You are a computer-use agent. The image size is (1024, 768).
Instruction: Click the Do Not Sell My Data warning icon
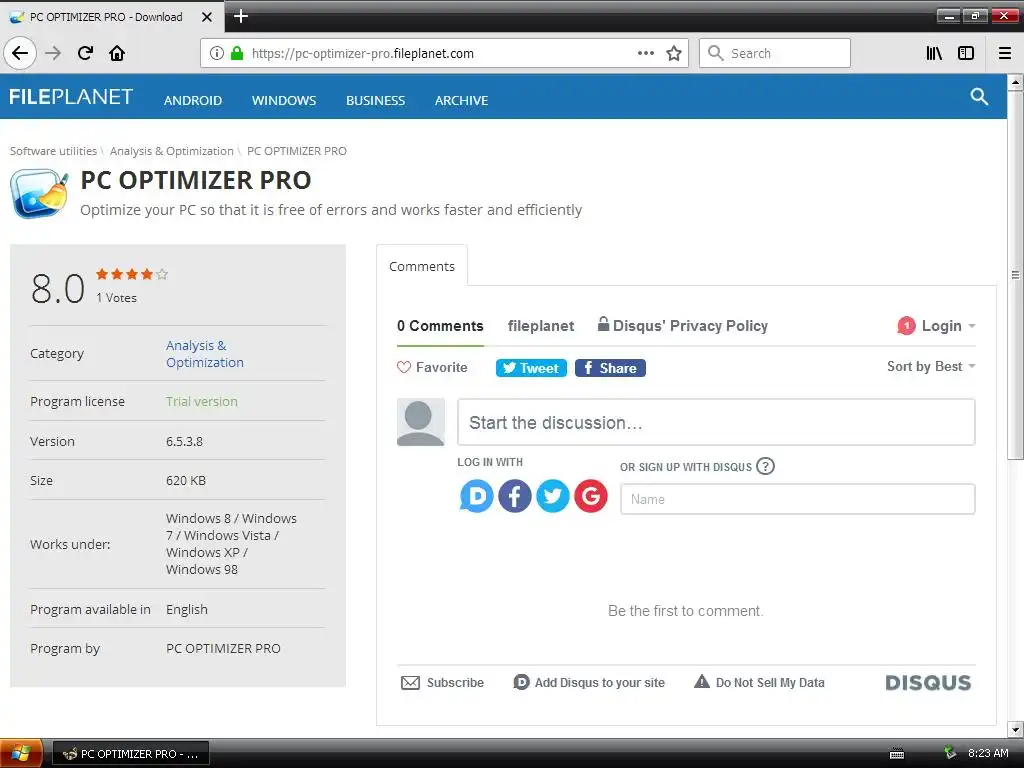702,682
